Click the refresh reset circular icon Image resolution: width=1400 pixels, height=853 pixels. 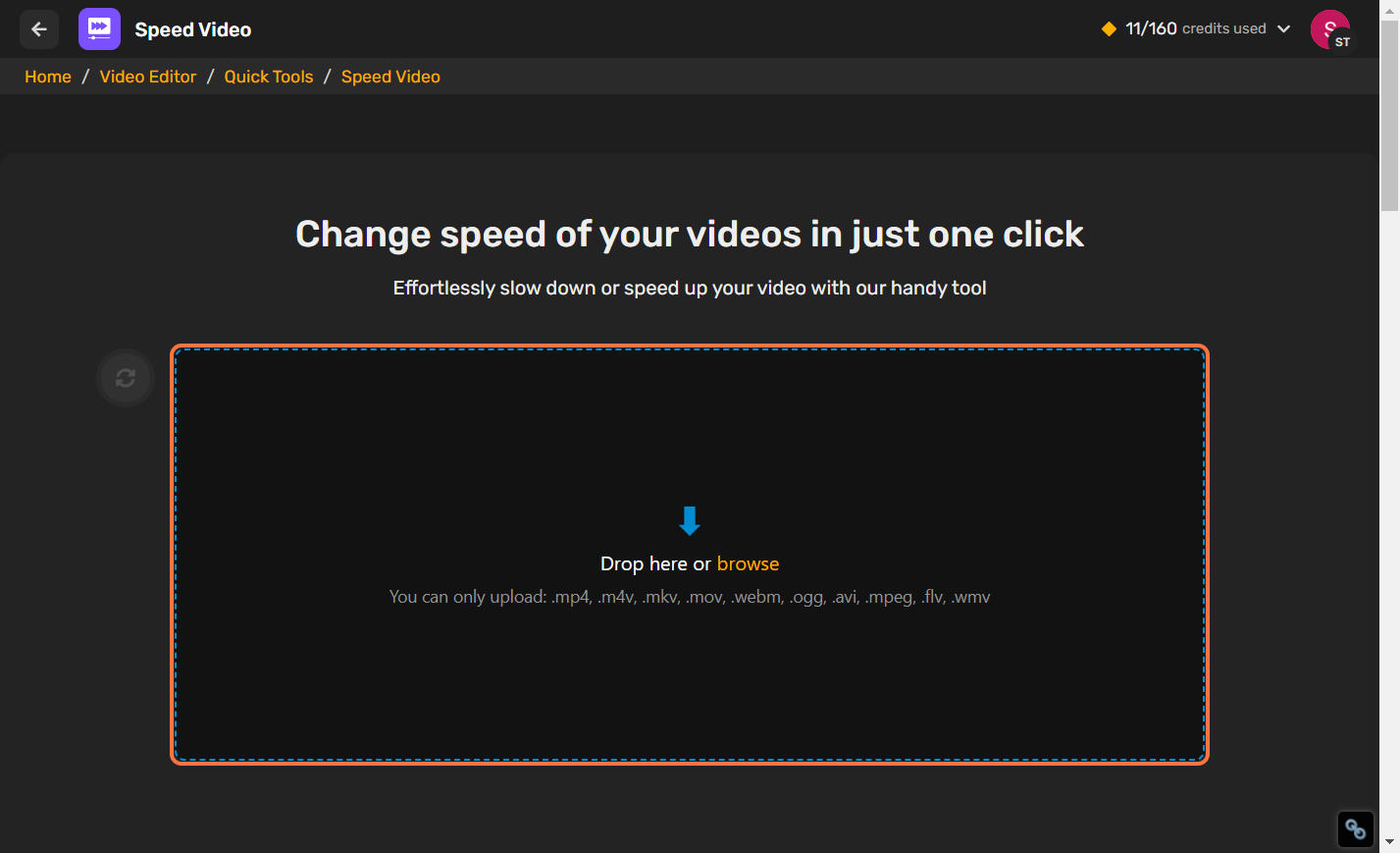click(x=126, y=378)
